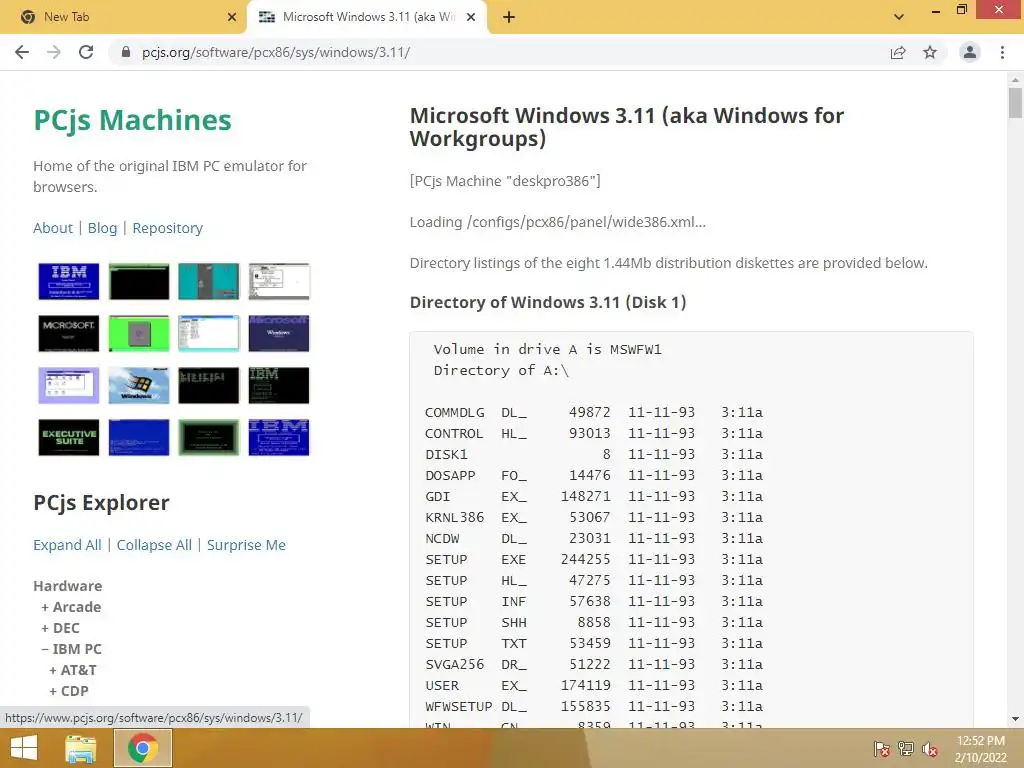
Task: Open the large blue IBM thumbnail in bottom row
Action: pos(279,438)
